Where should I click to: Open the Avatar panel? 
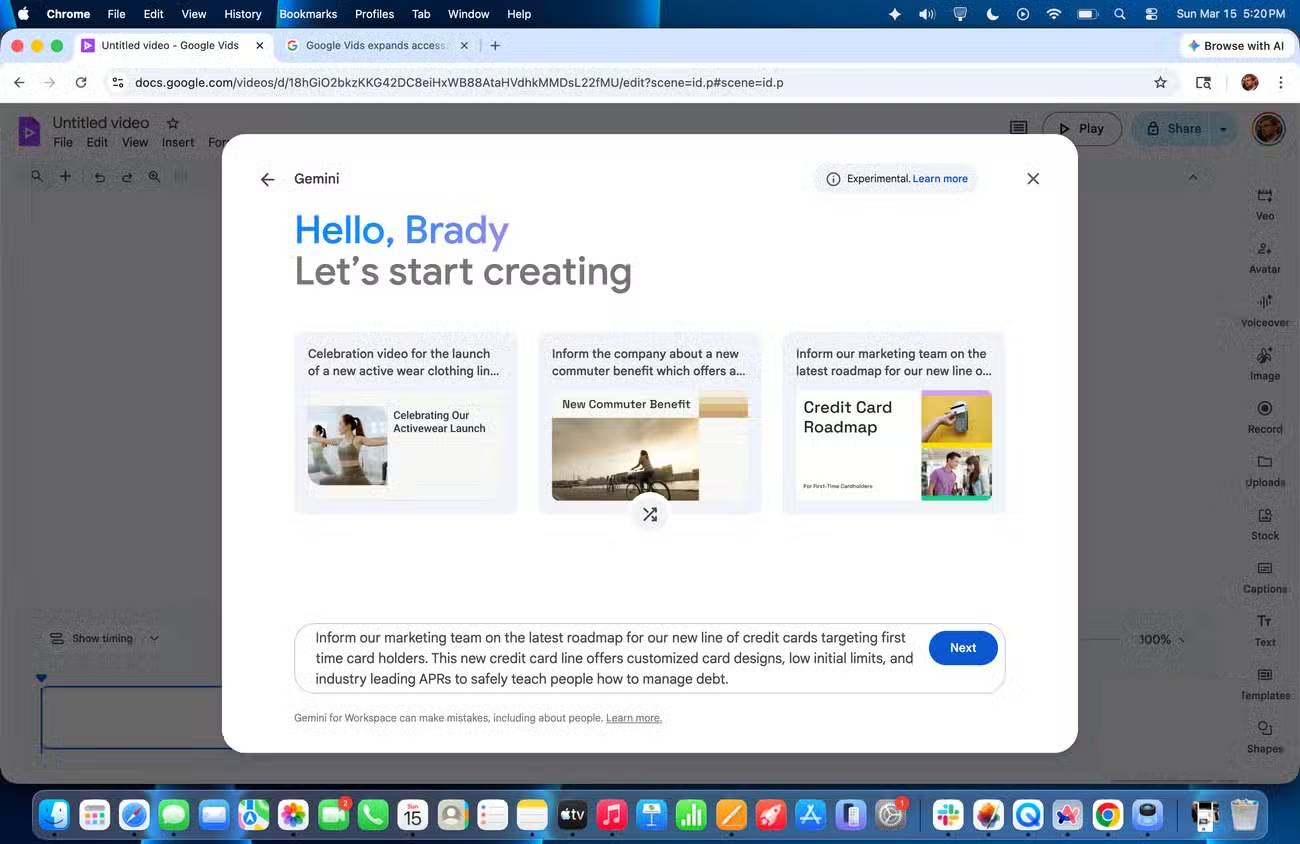click(1264, 256)
